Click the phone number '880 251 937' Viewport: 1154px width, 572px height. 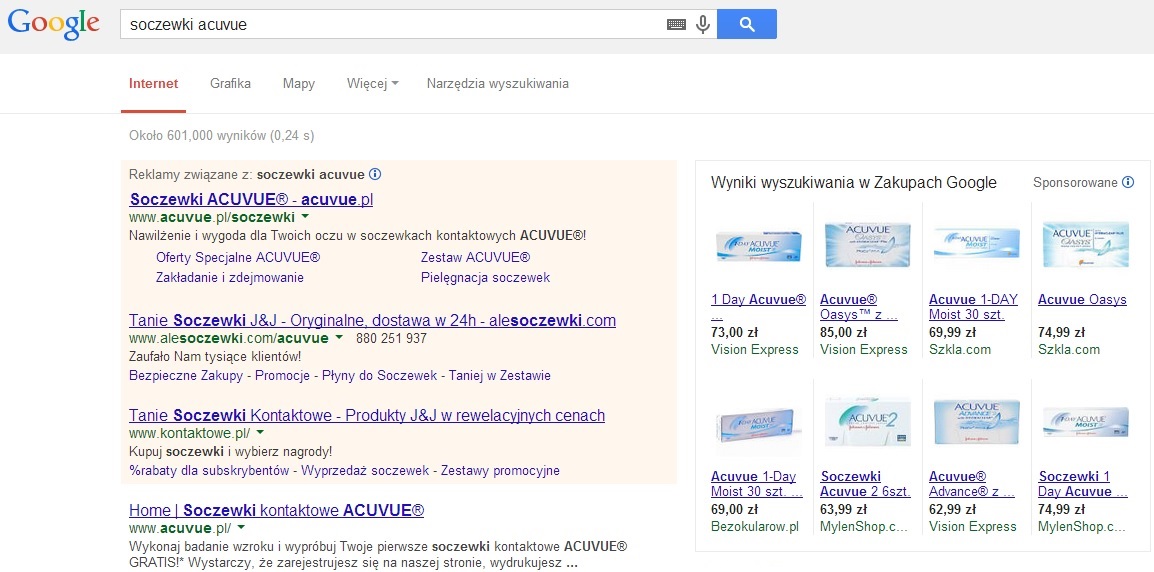(391, 339)
